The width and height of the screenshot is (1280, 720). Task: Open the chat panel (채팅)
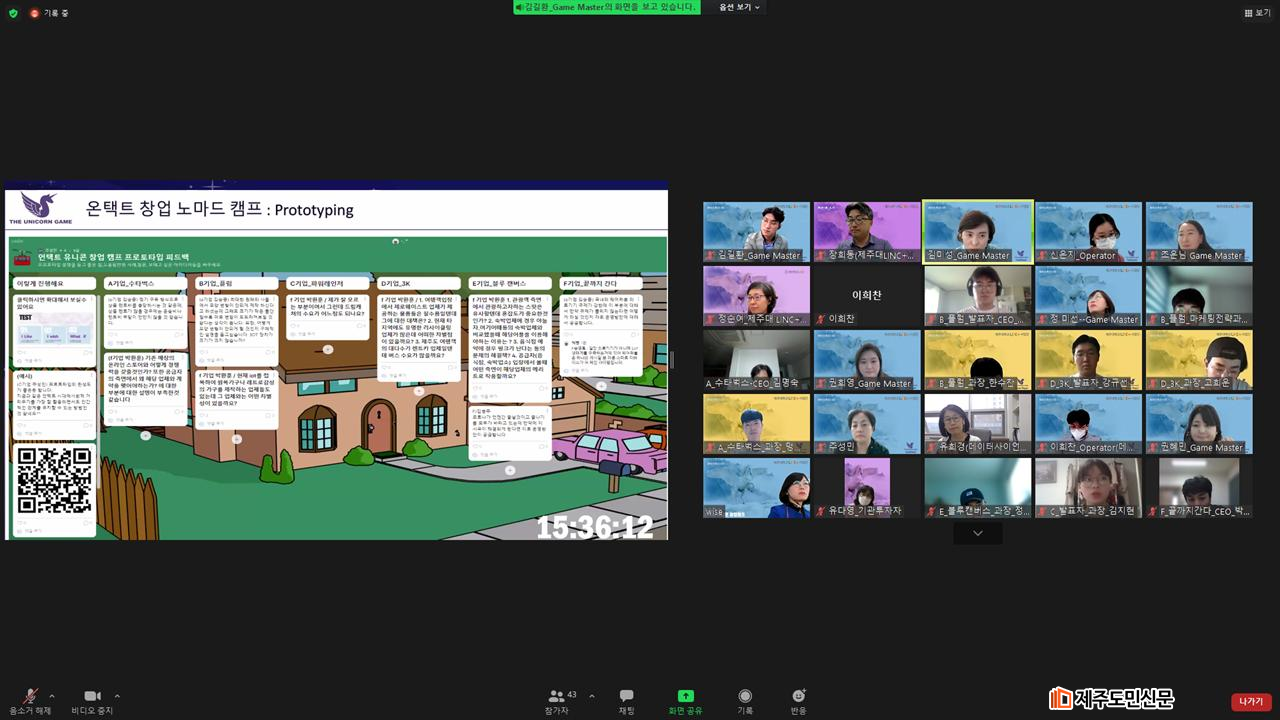(x=626, y=697)
